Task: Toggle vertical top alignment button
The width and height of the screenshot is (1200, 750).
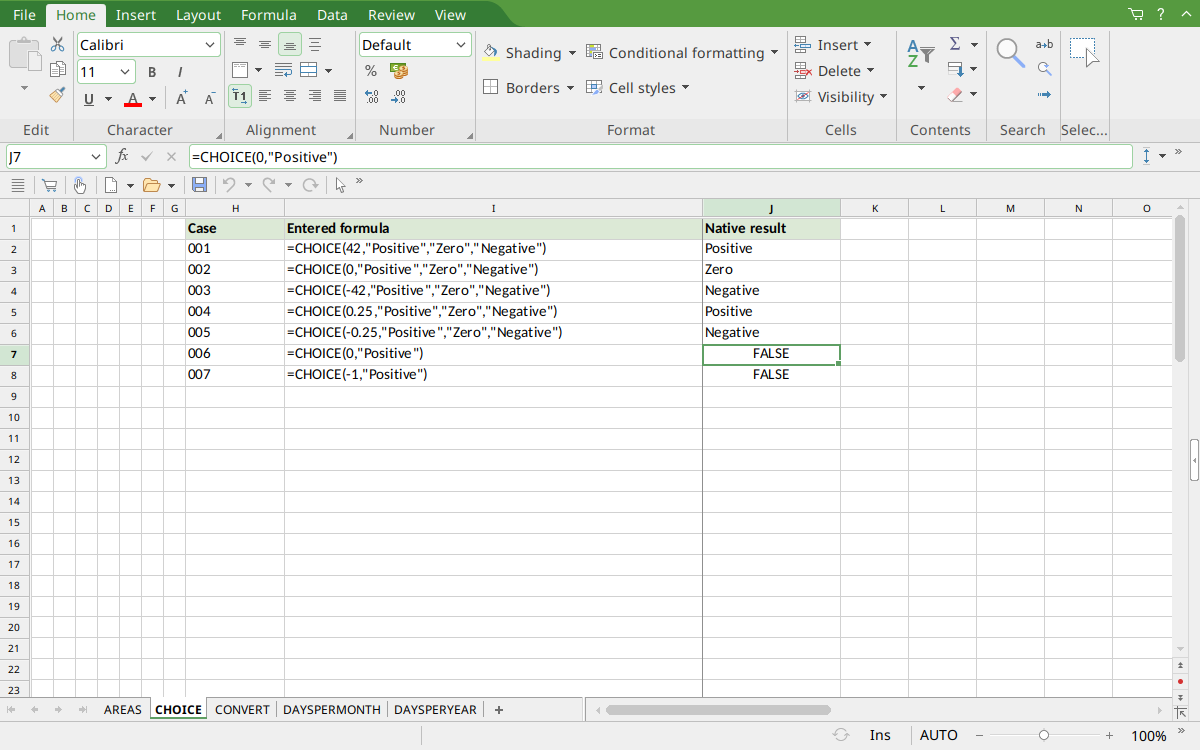Action: click(240, 44)
